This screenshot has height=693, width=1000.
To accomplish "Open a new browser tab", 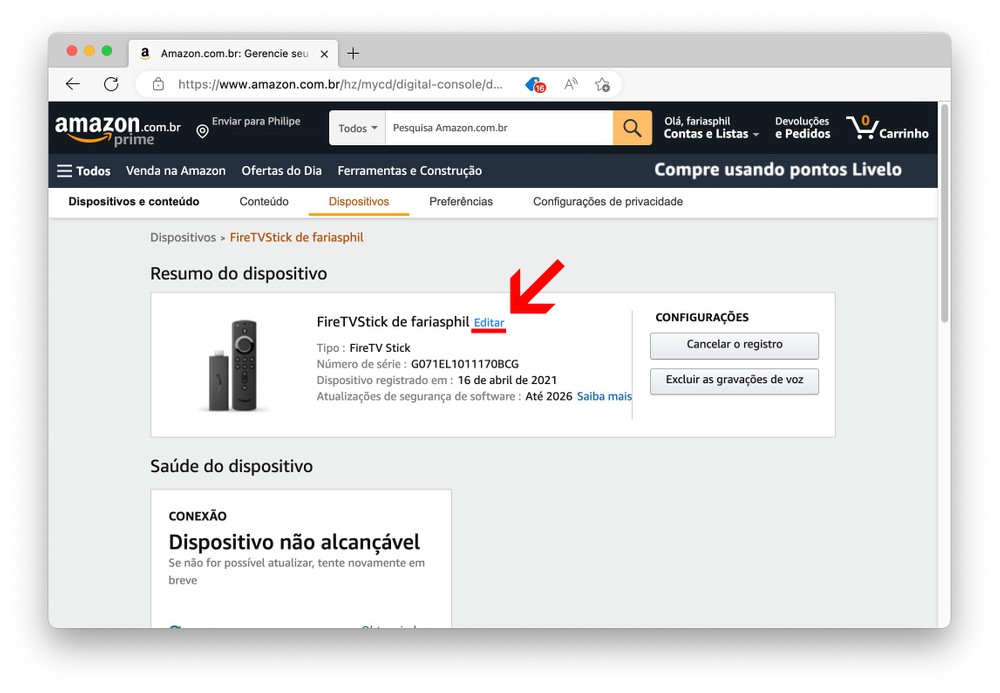I will pos(353,54).
